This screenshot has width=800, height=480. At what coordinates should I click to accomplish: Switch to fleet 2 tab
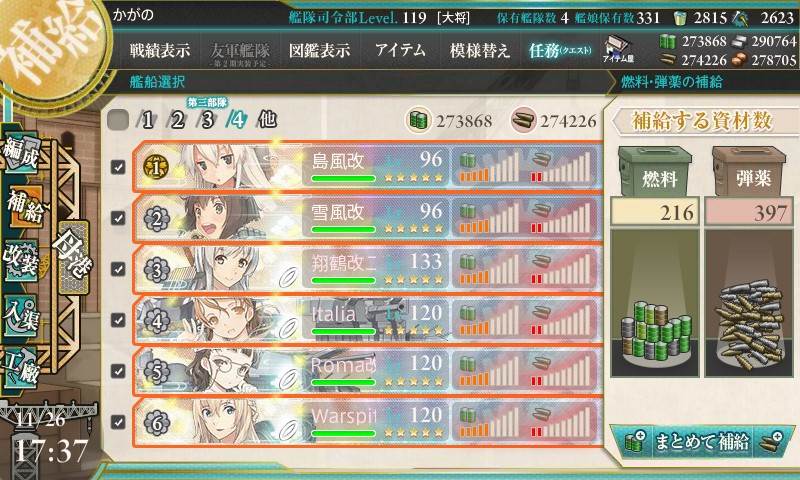click(177, 120)
